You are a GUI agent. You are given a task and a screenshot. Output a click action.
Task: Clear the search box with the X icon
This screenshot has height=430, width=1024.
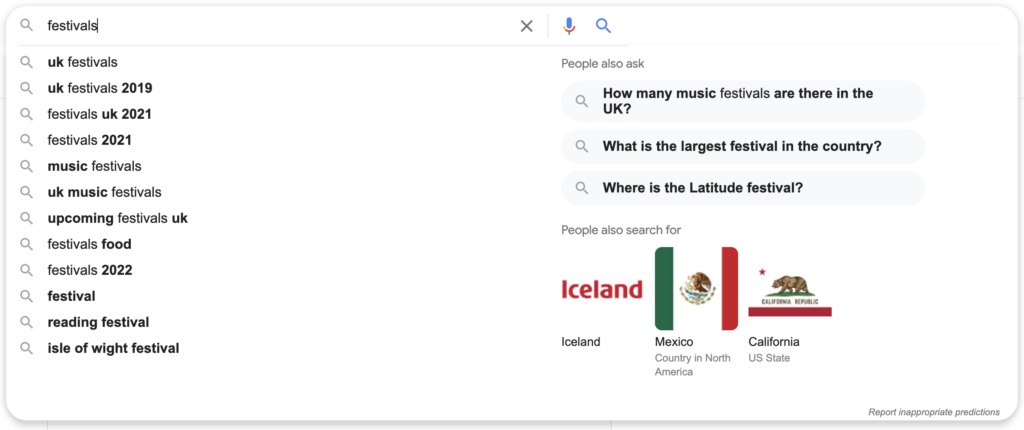(526, 26)
